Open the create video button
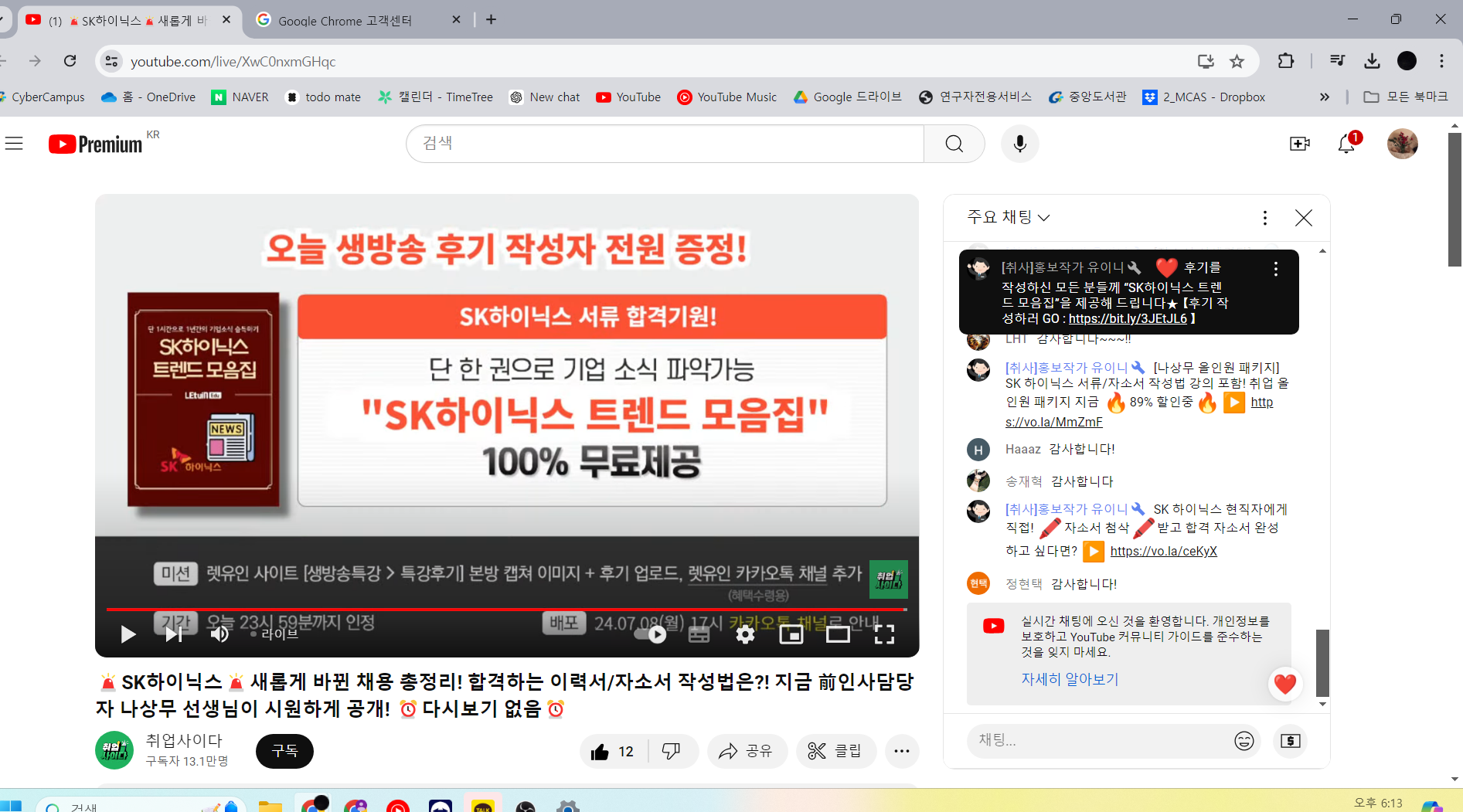Screen dimensions: 1463x812 coord(1300,144)
